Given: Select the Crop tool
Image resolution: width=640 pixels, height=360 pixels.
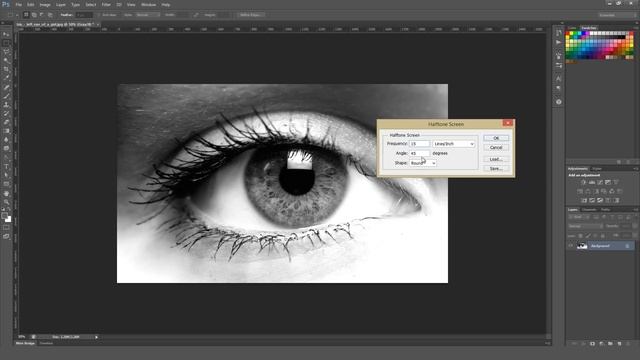Looking at the screenshot, I should click(x=6, y=69).
